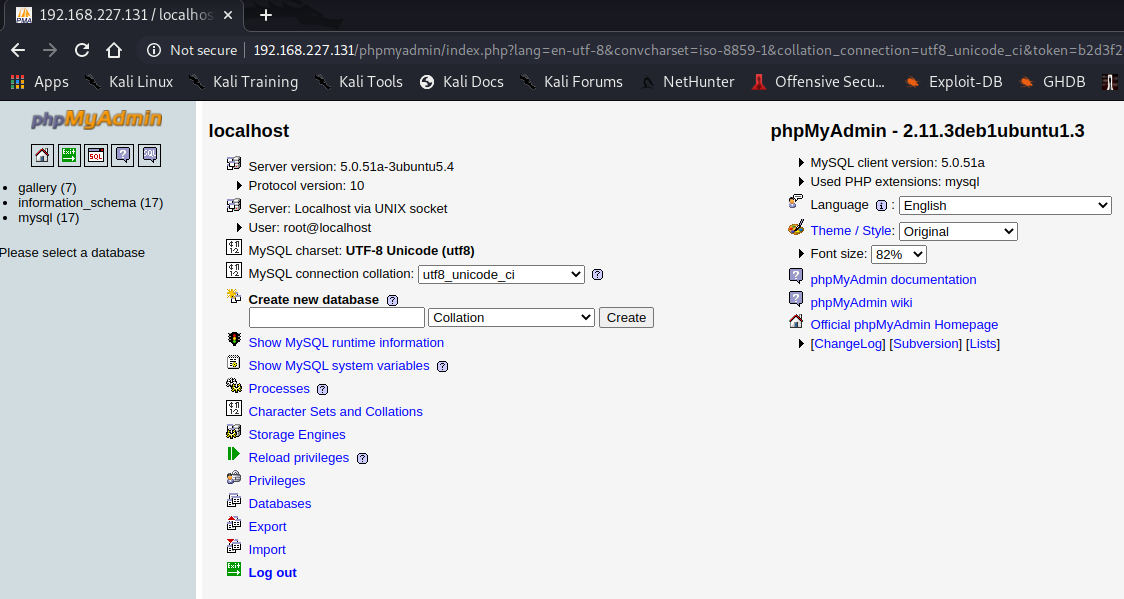The height and width of the screenshot is (599, 1124).
Task: Open Kali Forums bookmark
Action: pyautogui.click(x=571, y=82)
